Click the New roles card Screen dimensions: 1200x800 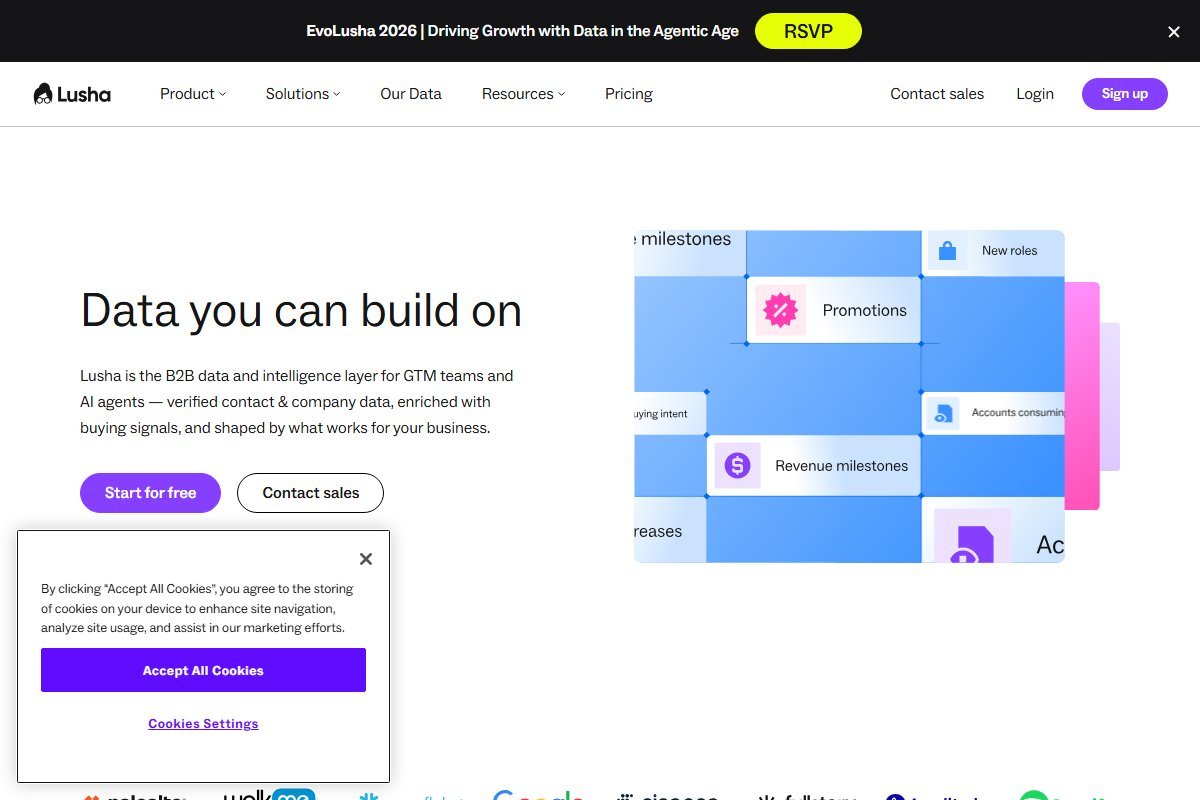pyautogui.click(x=993, y=251)
